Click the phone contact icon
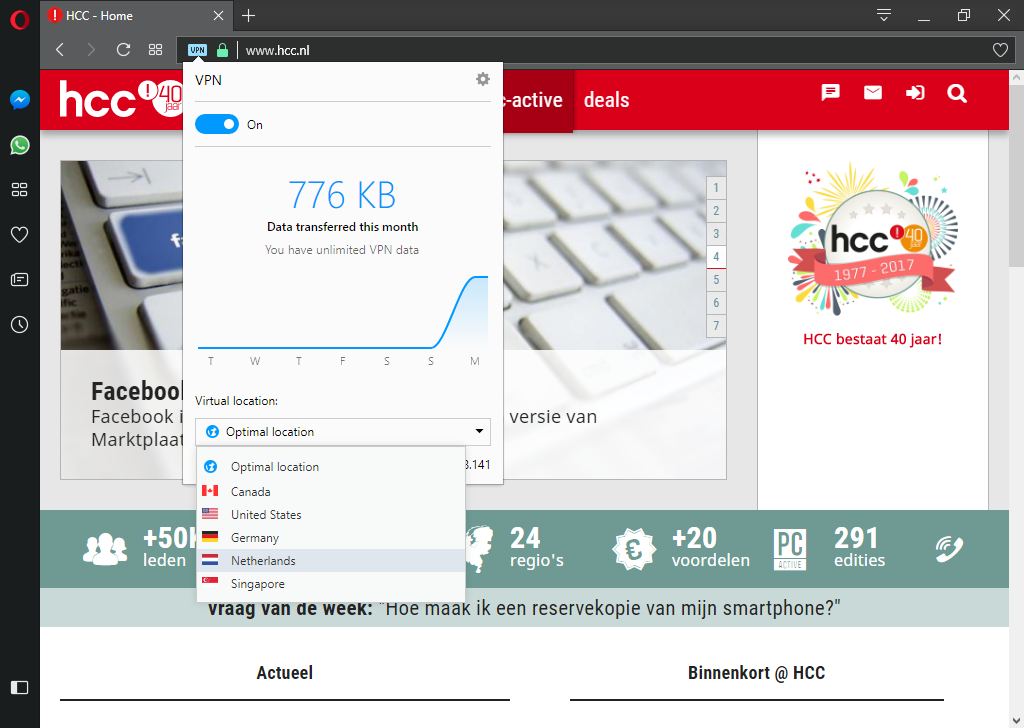Viewport: 1024px width, 728px height. (x=948, y=548)
